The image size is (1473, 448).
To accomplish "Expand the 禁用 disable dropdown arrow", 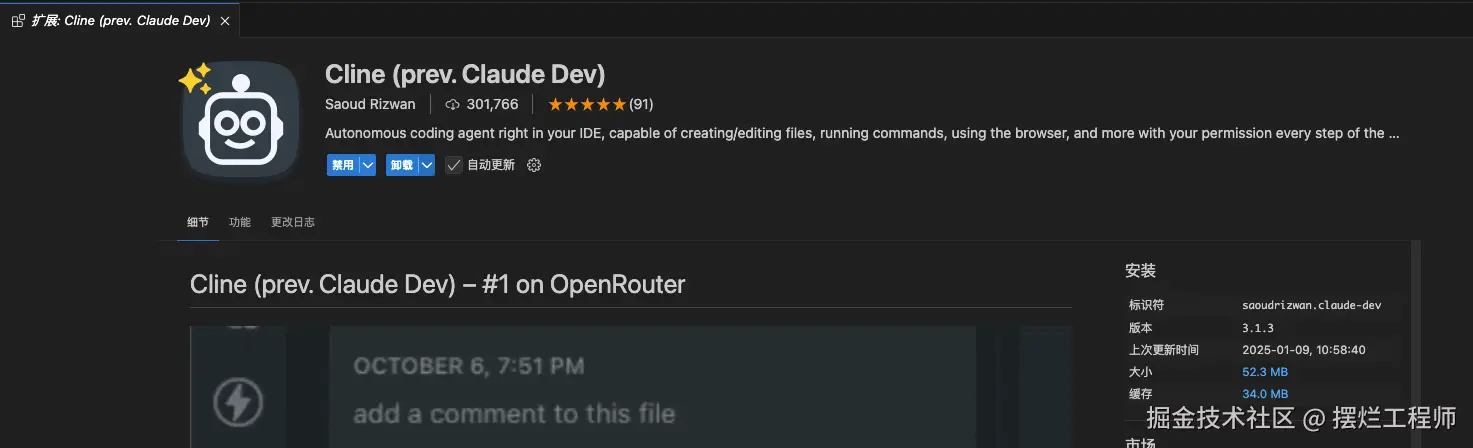I will 367,165.
